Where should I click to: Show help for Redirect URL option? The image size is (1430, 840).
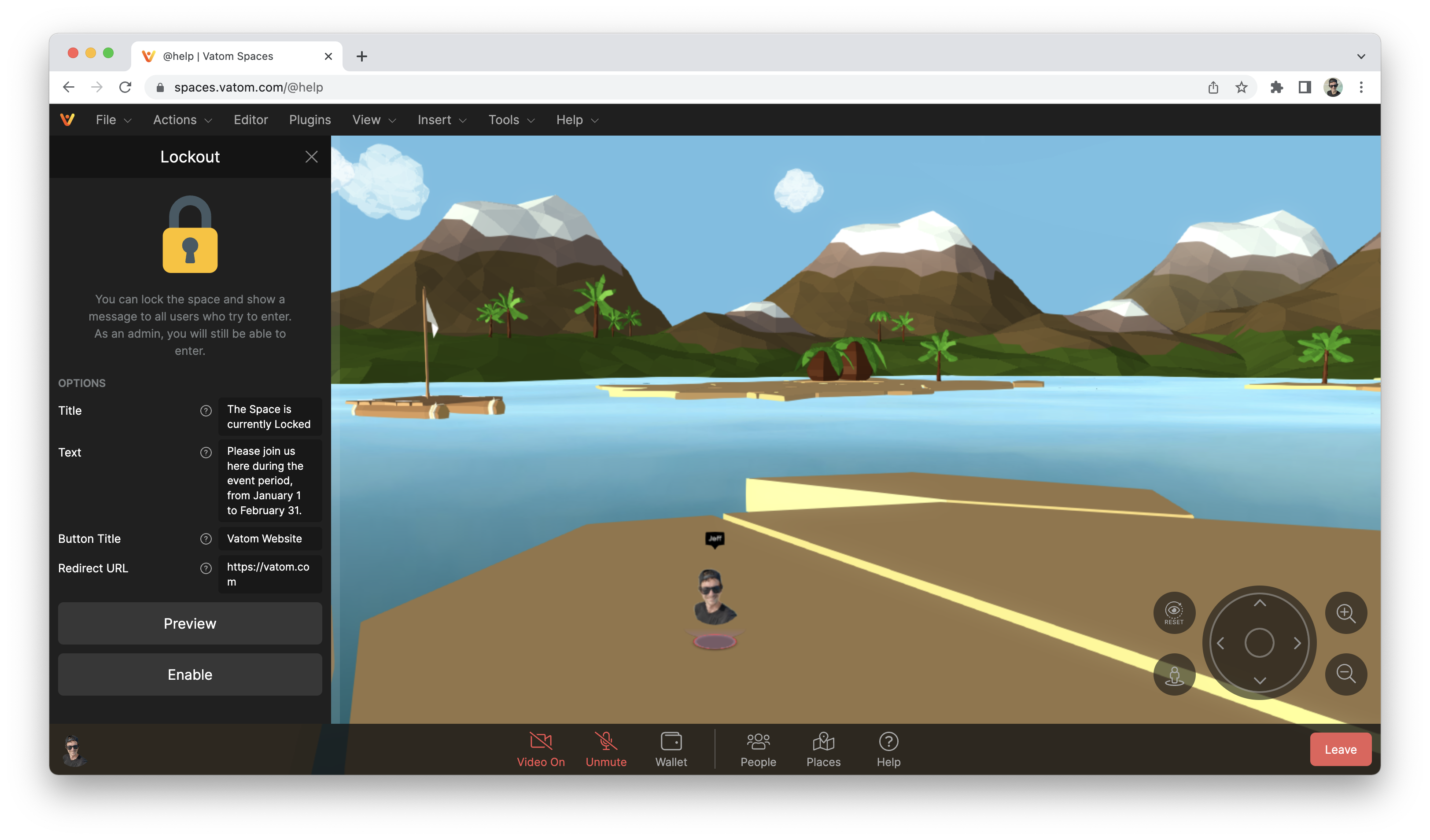click(206, 568)
